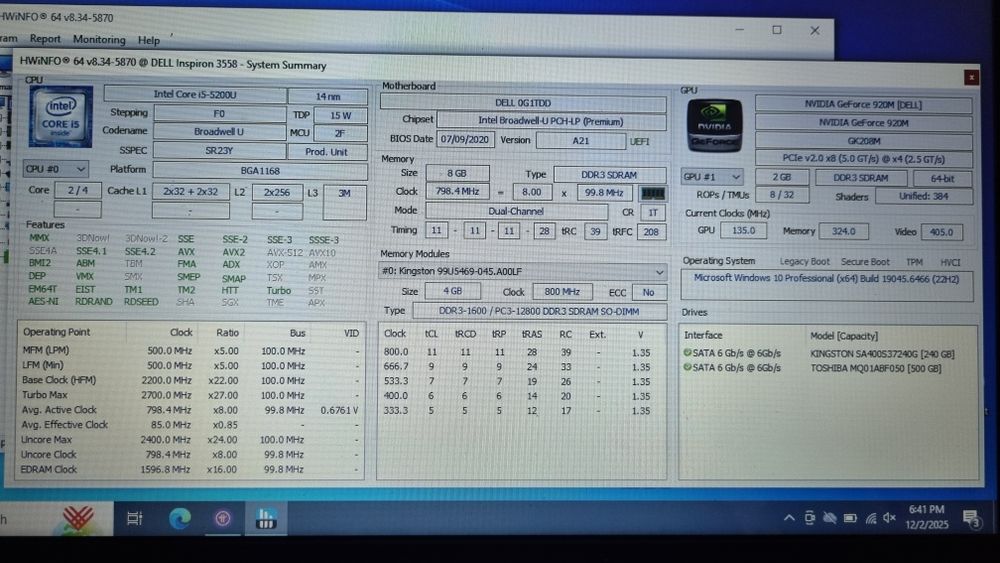The height and width of the screenshot is (563, 1000).
Task: Click the 2x32 + 2x32 L1 cache field
Action: click(x=190, y=191)
